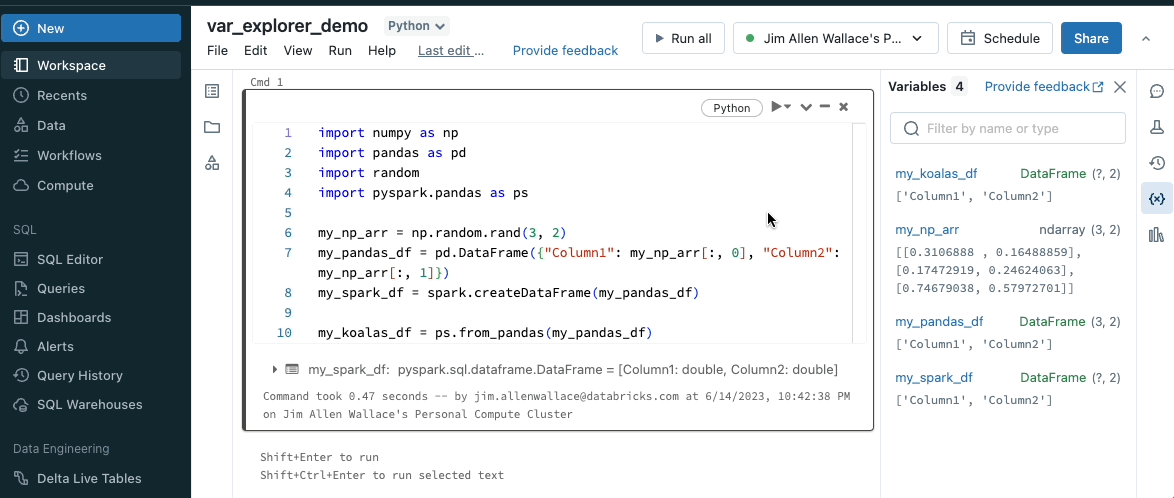The height and width of the screenshot is (498, 1174).
Task: Open the Run menu
Action: pyautogui.click(x=340, y=50)
